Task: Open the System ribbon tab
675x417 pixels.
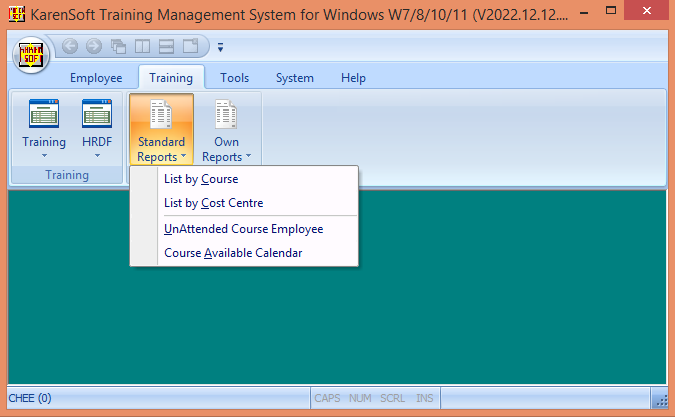Action: (x=295, y=78)
